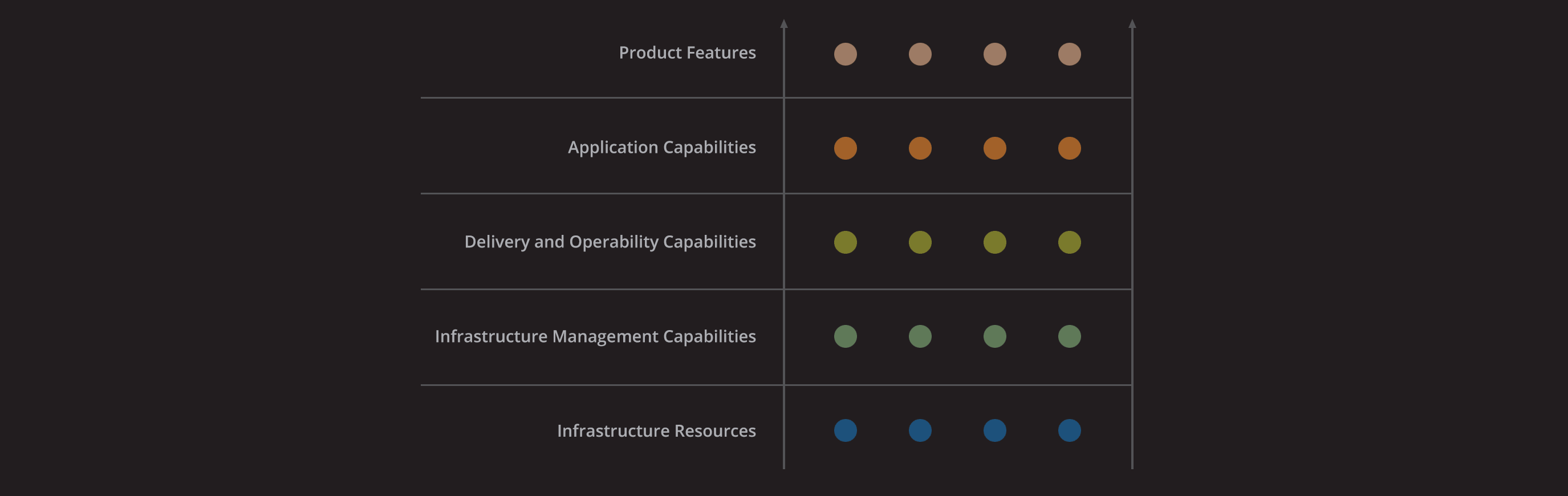
Task: Select the last tan Product Features dot
Action: [1069, 54]
